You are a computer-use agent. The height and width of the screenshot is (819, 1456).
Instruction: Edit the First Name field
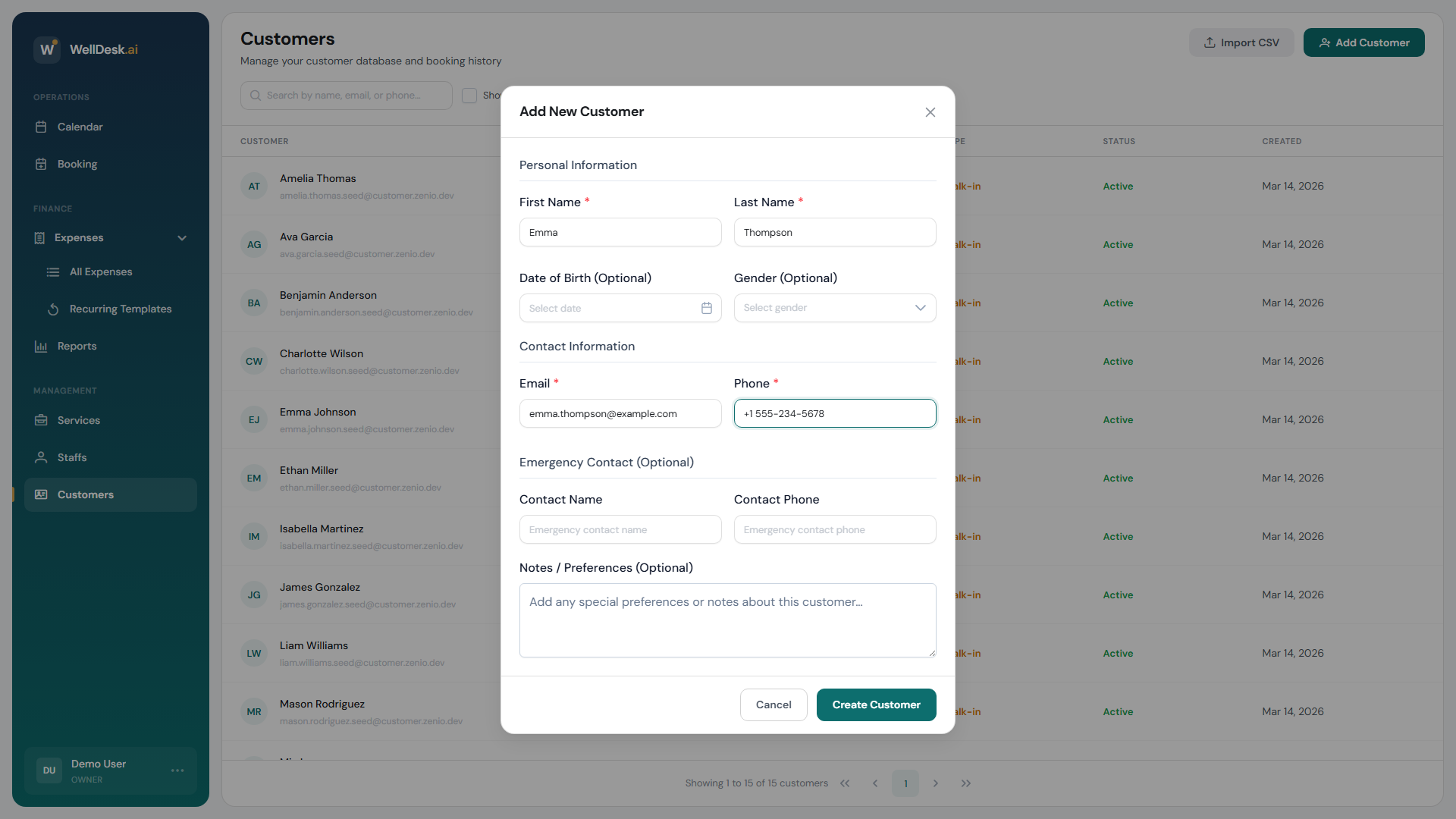coord(620,232)
